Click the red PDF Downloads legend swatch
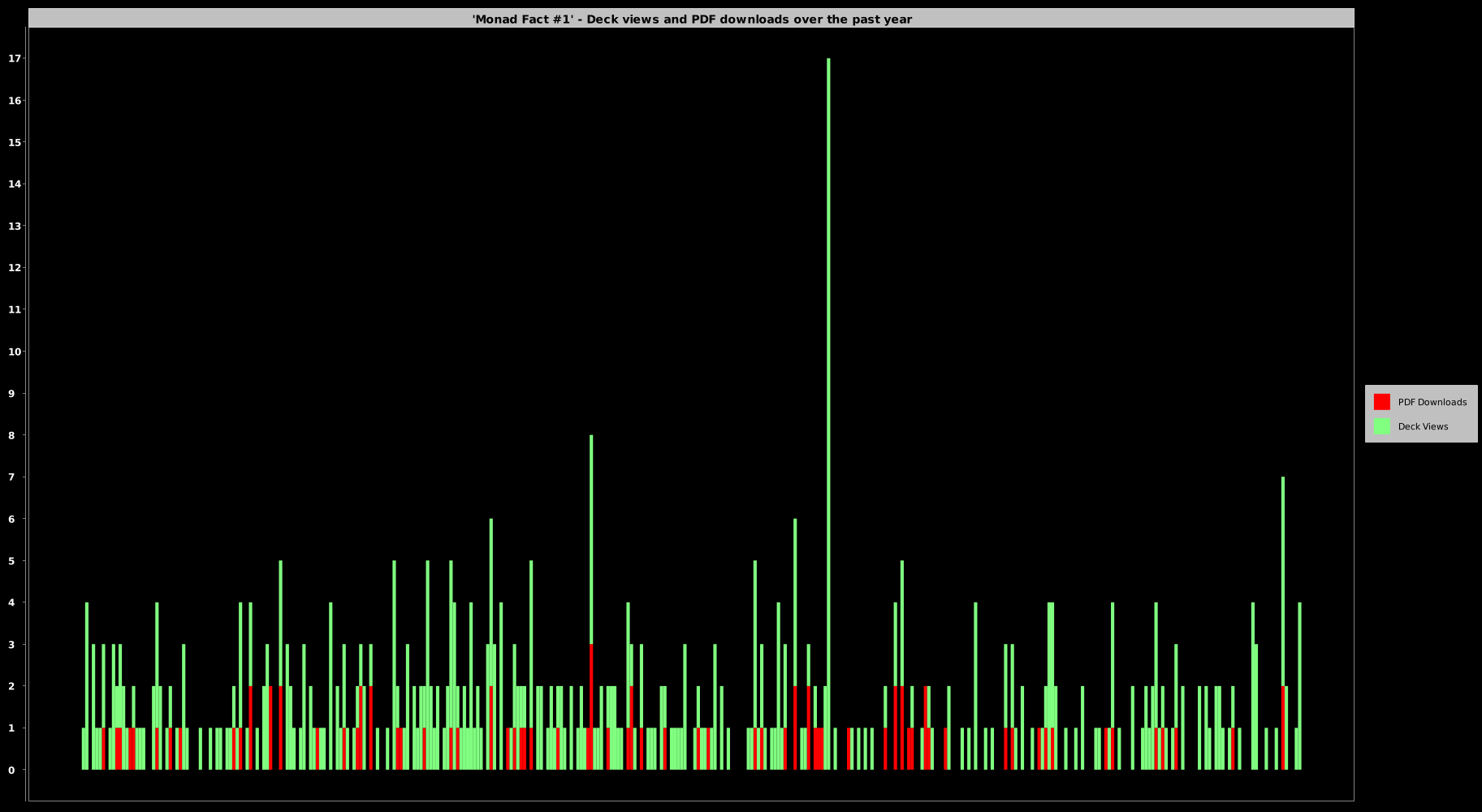The image size is (1482, 812). (x=1381, y=402)
